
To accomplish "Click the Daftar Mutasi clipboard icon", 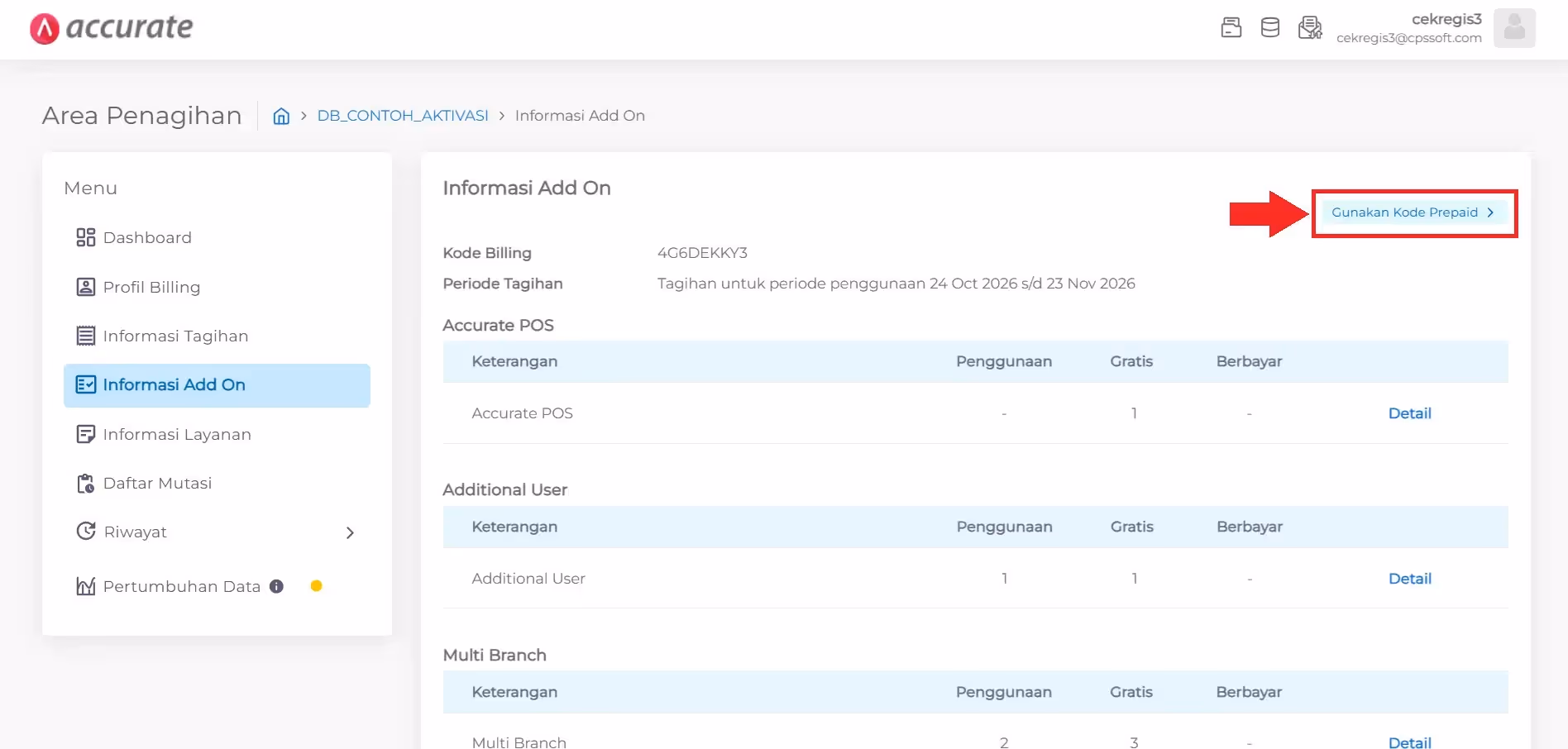I will tap(86, 483).
